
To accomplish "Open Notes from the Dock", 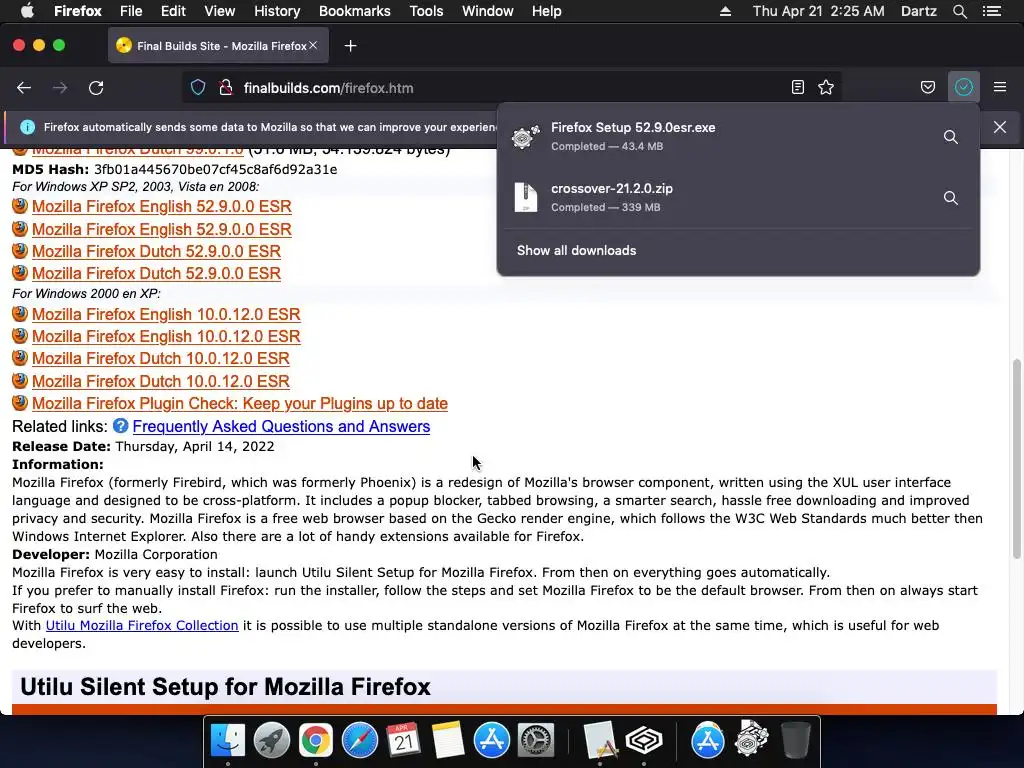I will (448, 740).
